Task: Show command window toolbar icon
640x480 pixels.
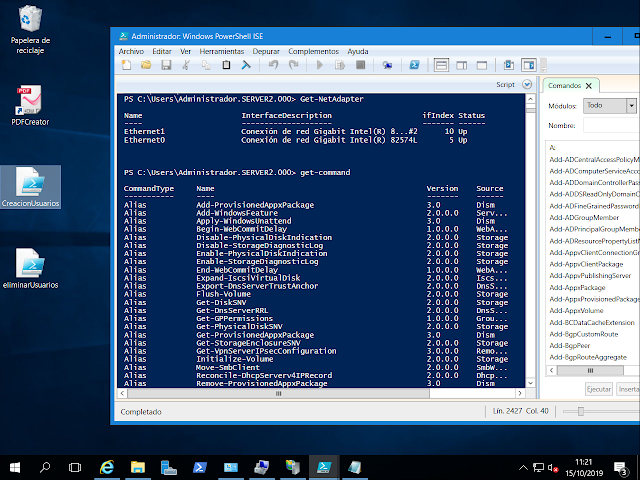Action: (x=509, y=65)
